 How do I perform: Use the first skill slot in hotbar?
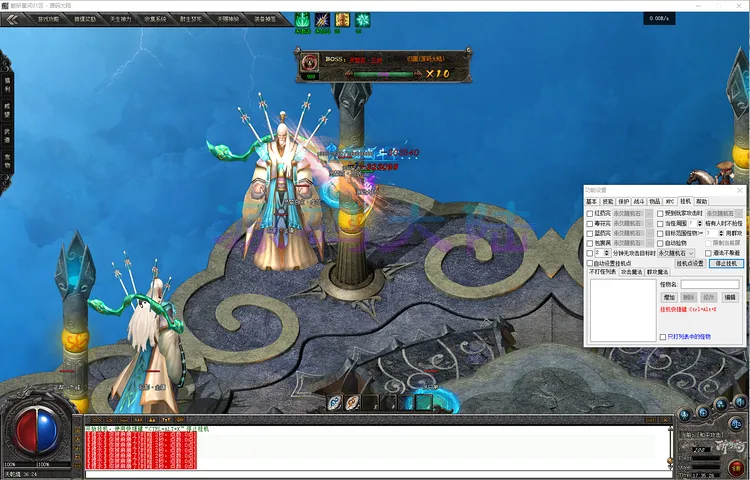[x=335, y=402]
